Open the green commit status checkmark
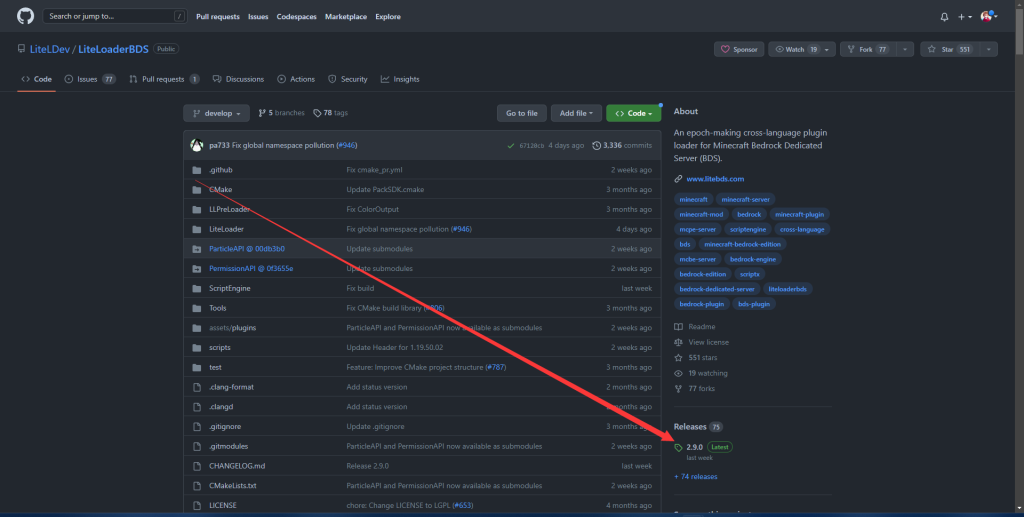This screenshot has width=1024, height=517. pyautogui.click(x=511, y=146)
